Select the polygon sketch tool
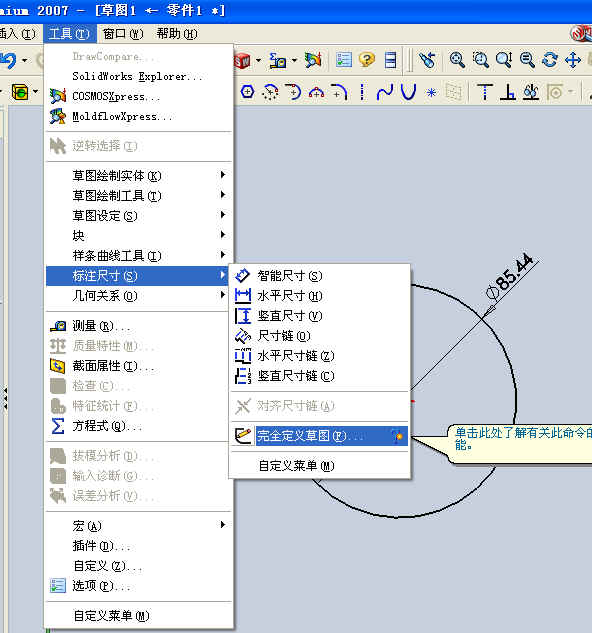Viewport: 592px width, 633px height. click(247, 92)
